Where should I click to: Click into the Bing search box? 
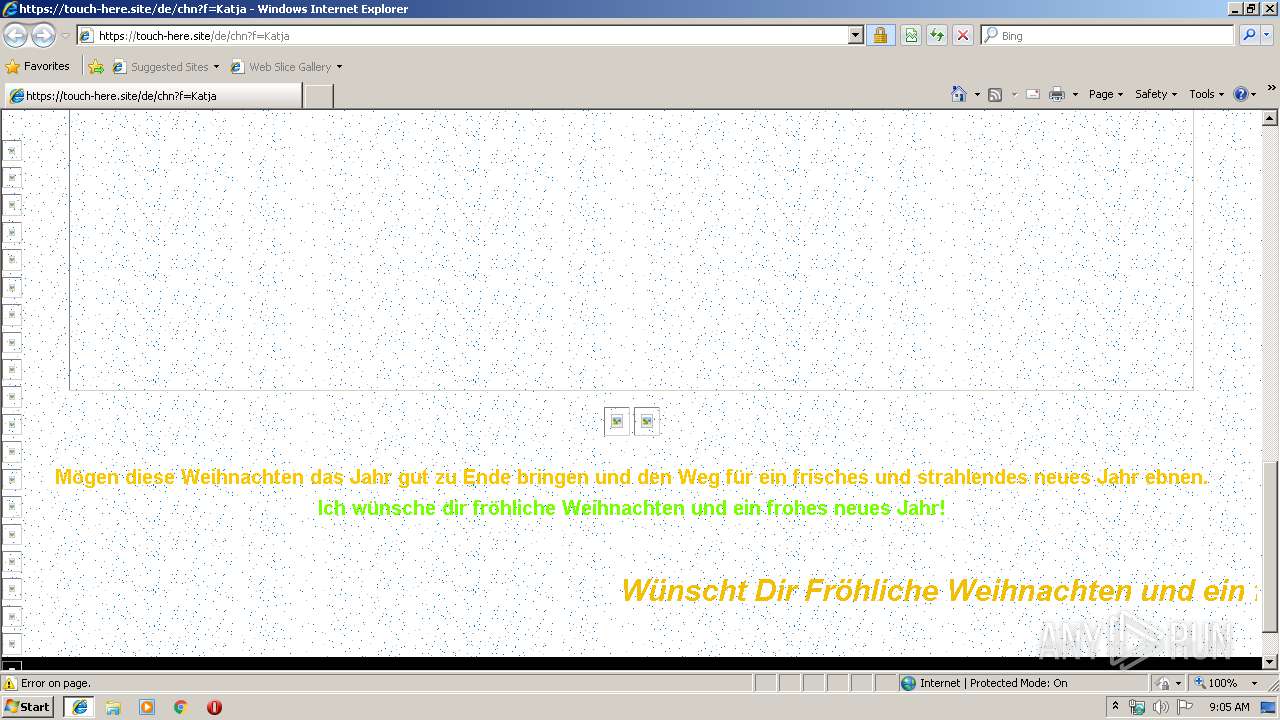point(1107,35)
